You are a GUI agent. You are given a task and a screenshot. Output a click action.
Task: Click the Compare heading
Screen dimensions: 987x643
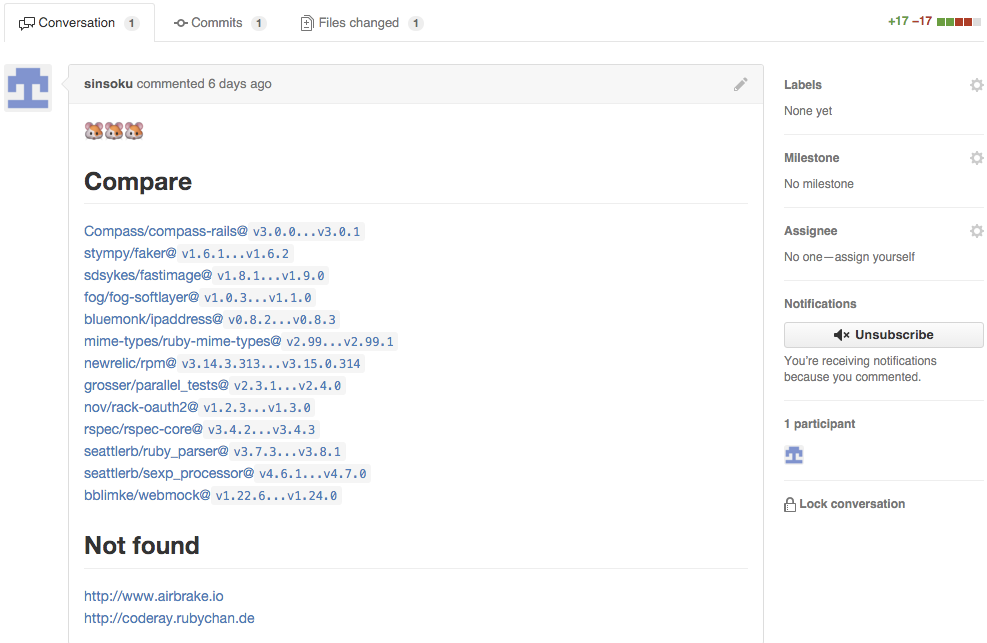click(138, 182)
